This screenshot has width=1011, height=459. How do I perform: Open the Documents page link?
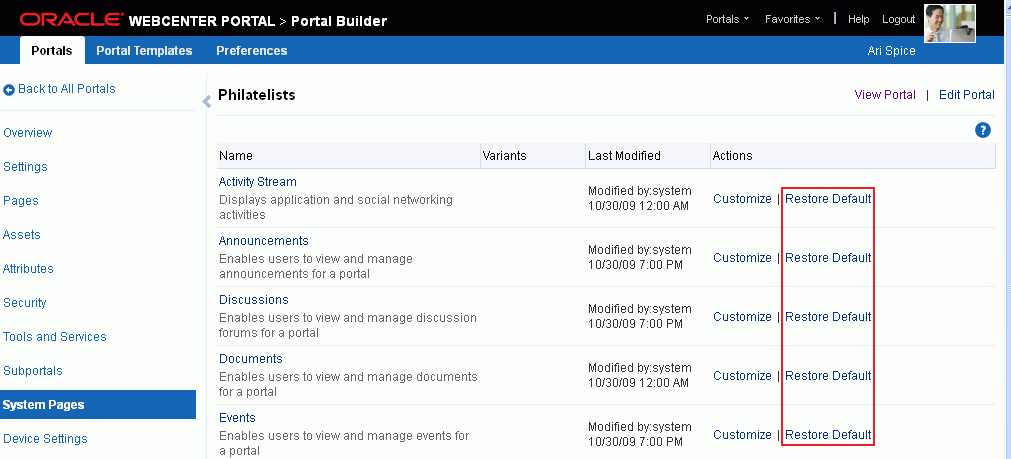point(251,358)
